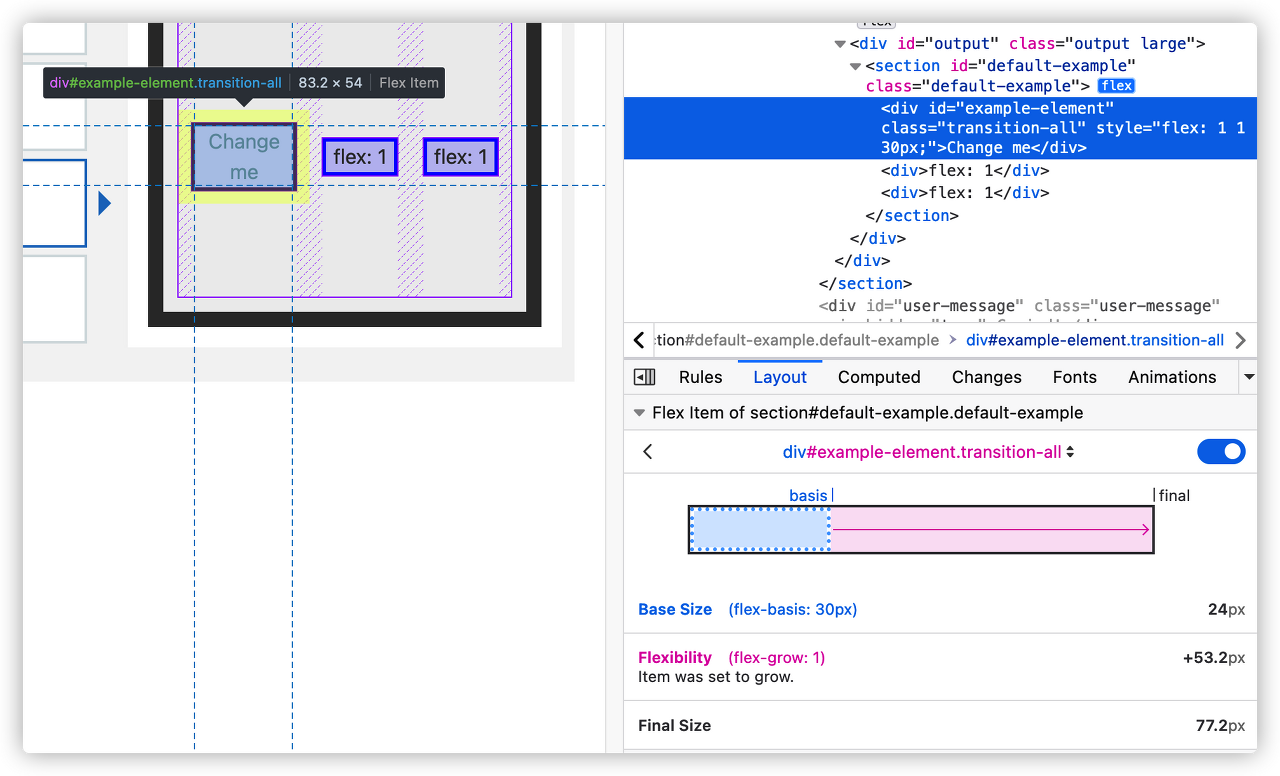Open the overflow tabs dropdown arrow
The height and width of the screenshot is (776, 1280).
[1248, 377]
